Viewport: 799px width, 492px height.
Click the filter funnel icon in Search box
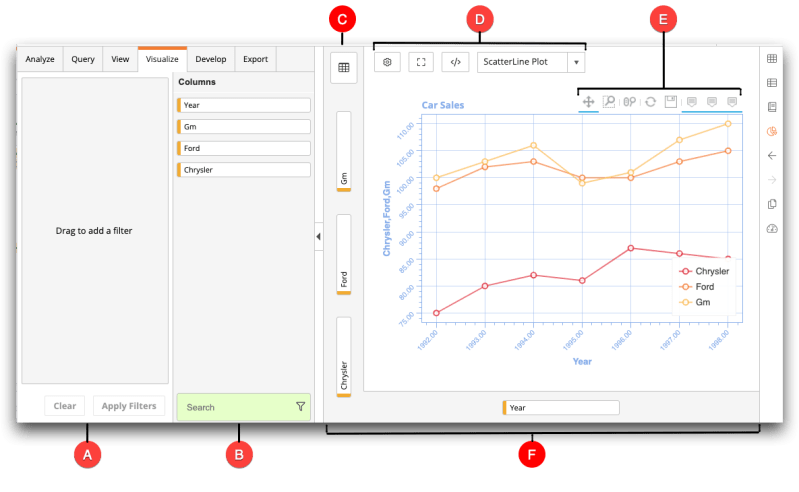pyautogui.click(x=300, y=406)
